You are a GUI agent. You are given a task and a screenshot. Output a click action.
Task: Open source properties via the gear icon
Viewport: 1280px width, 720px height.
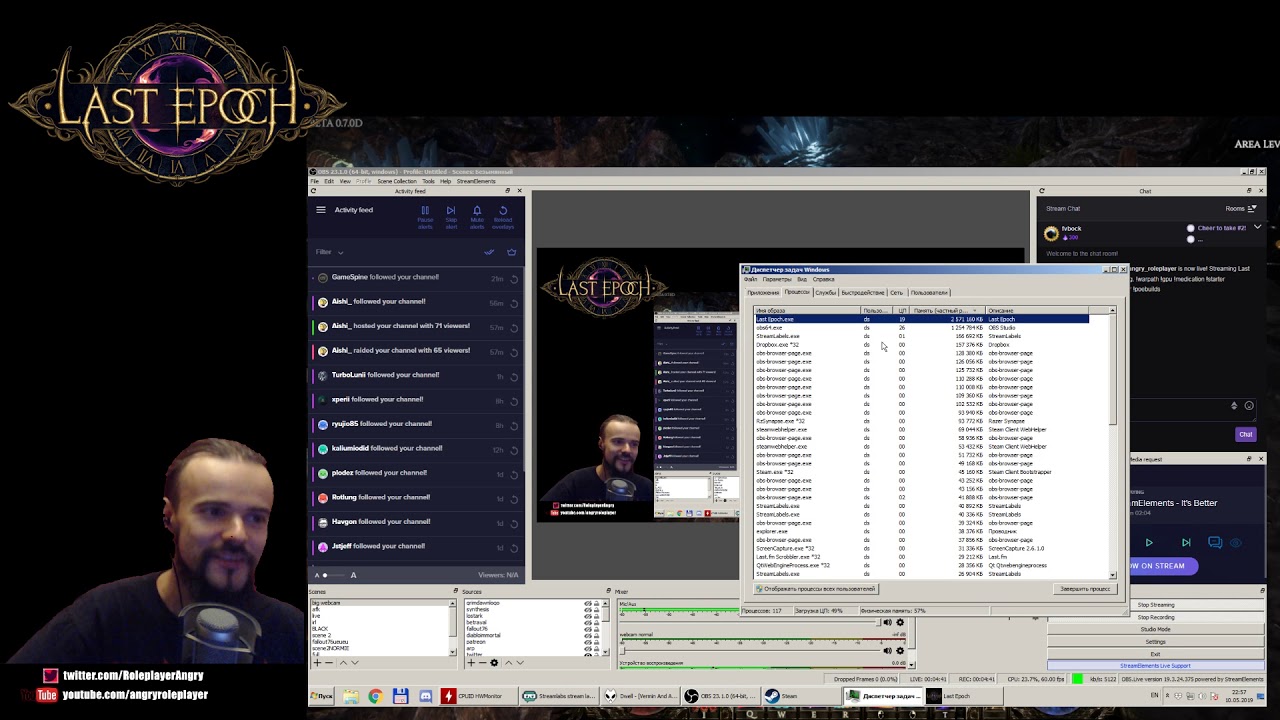495,663
